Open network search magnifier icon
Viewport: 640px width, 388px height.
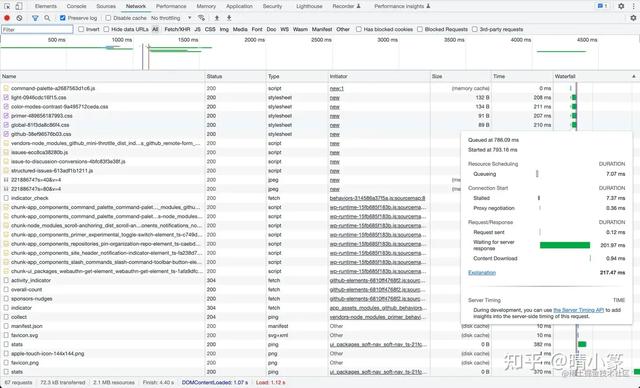[47, 18]
